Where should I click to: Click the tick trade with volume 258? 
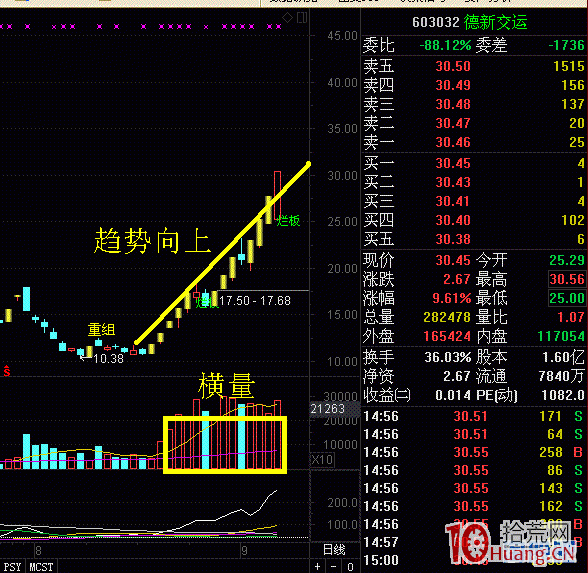pos(550,452)
